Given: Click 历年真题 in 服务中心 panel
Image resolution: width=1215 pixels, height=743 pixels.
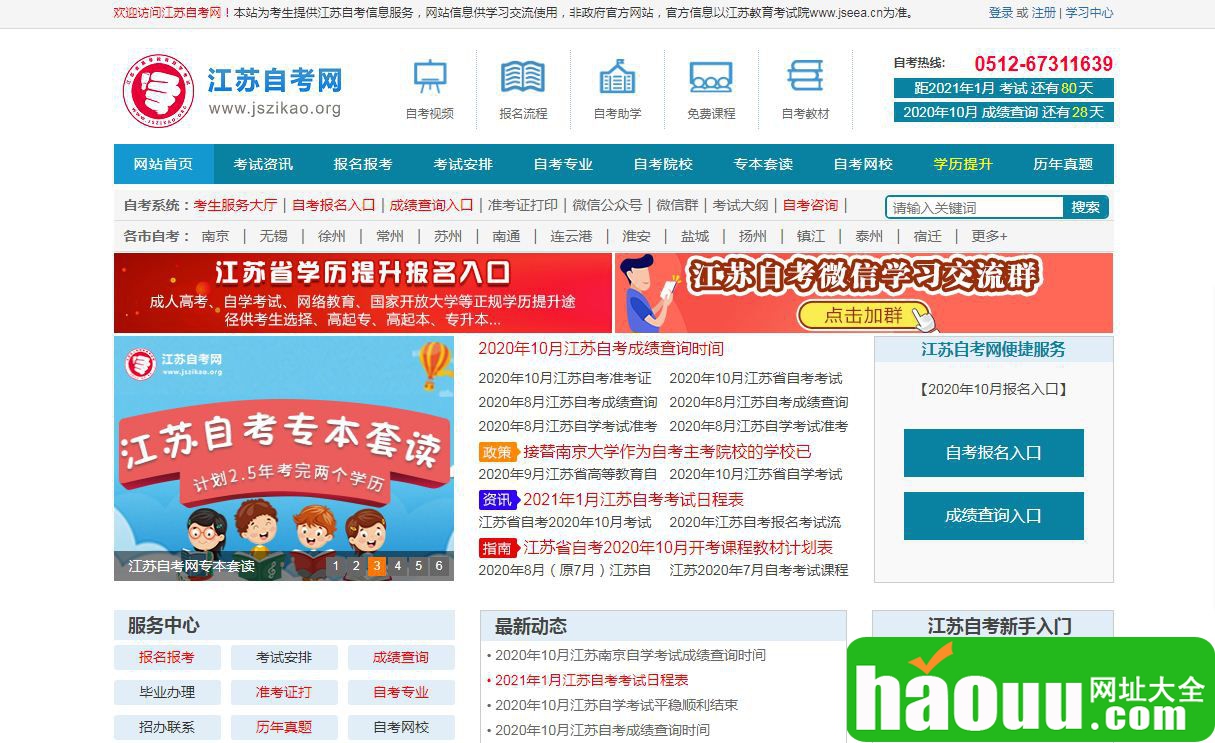Looking at the screenshot, I should click(284, 727).
